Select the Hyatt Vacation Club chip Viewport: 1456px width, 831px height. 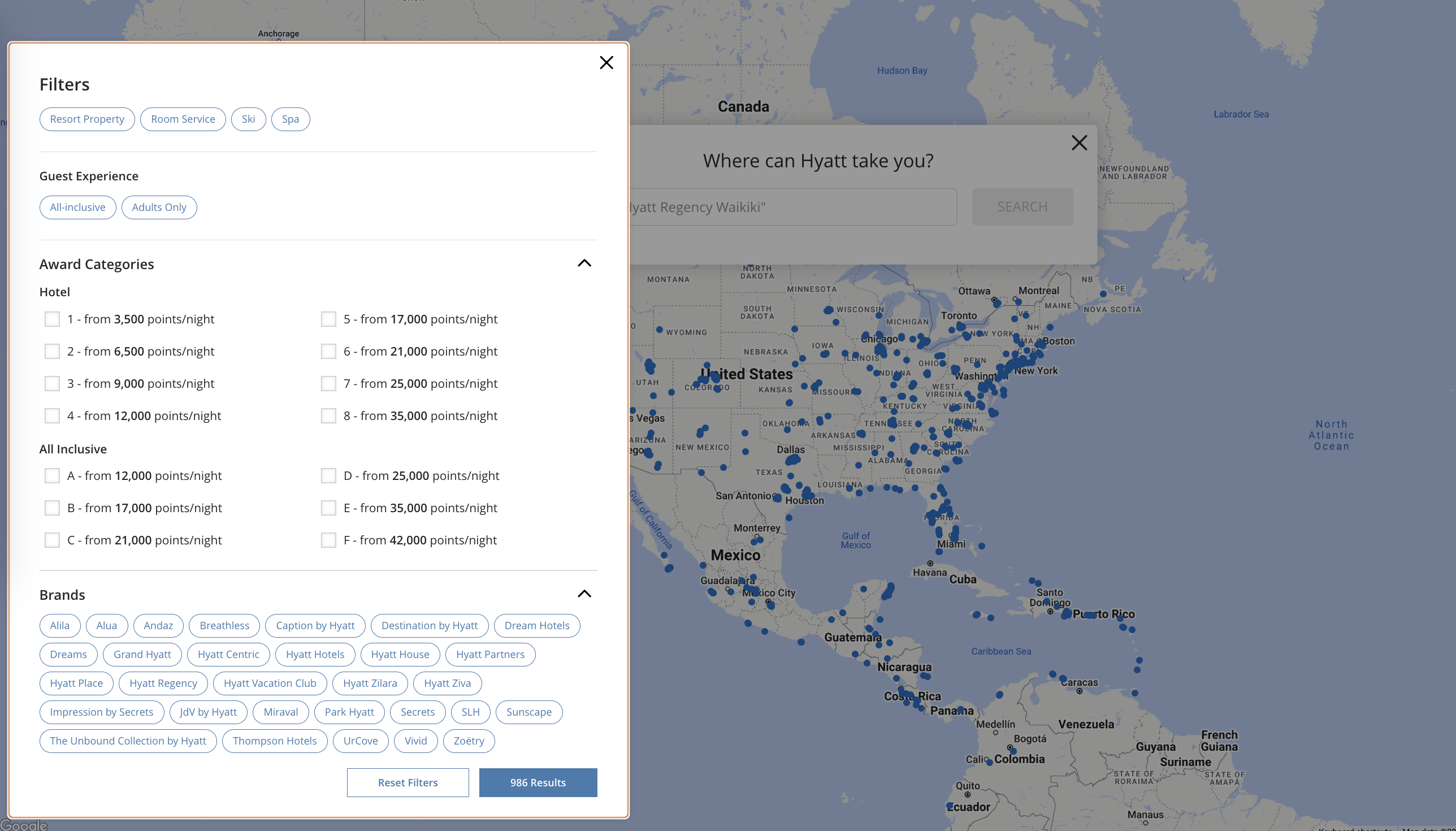click(x=270, y=683)
